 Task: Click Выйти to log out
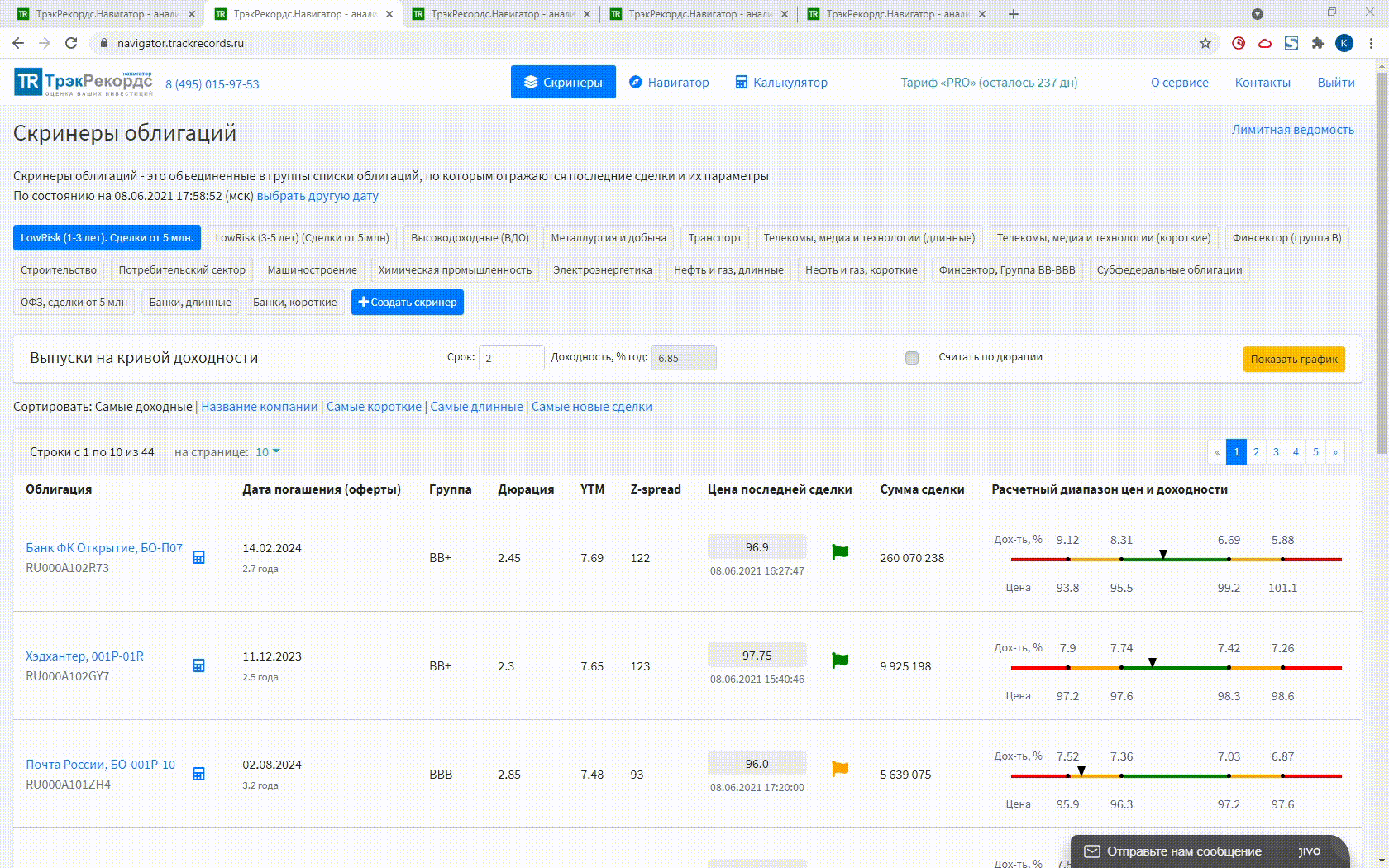(1336, 82)
